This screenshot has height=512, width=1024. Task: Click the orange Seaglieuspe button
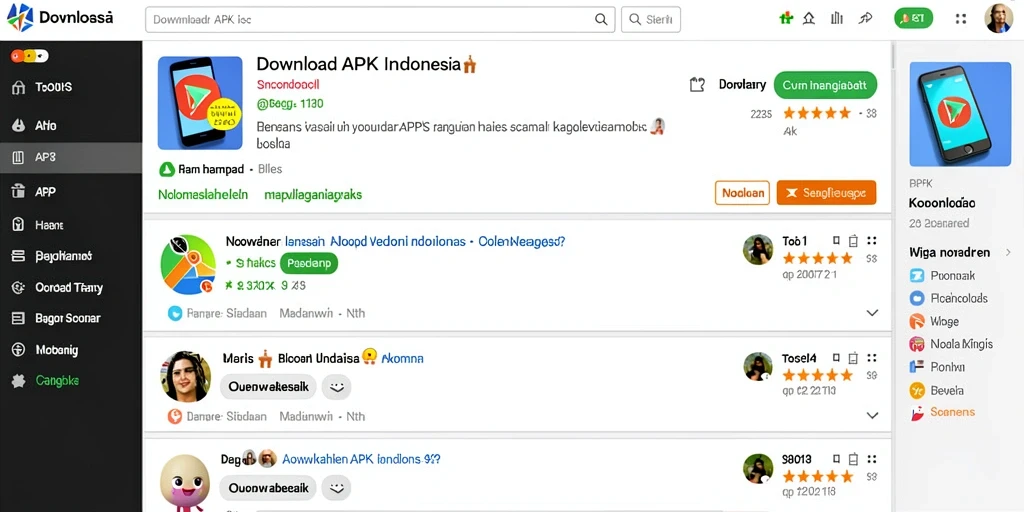coord(826,193)
